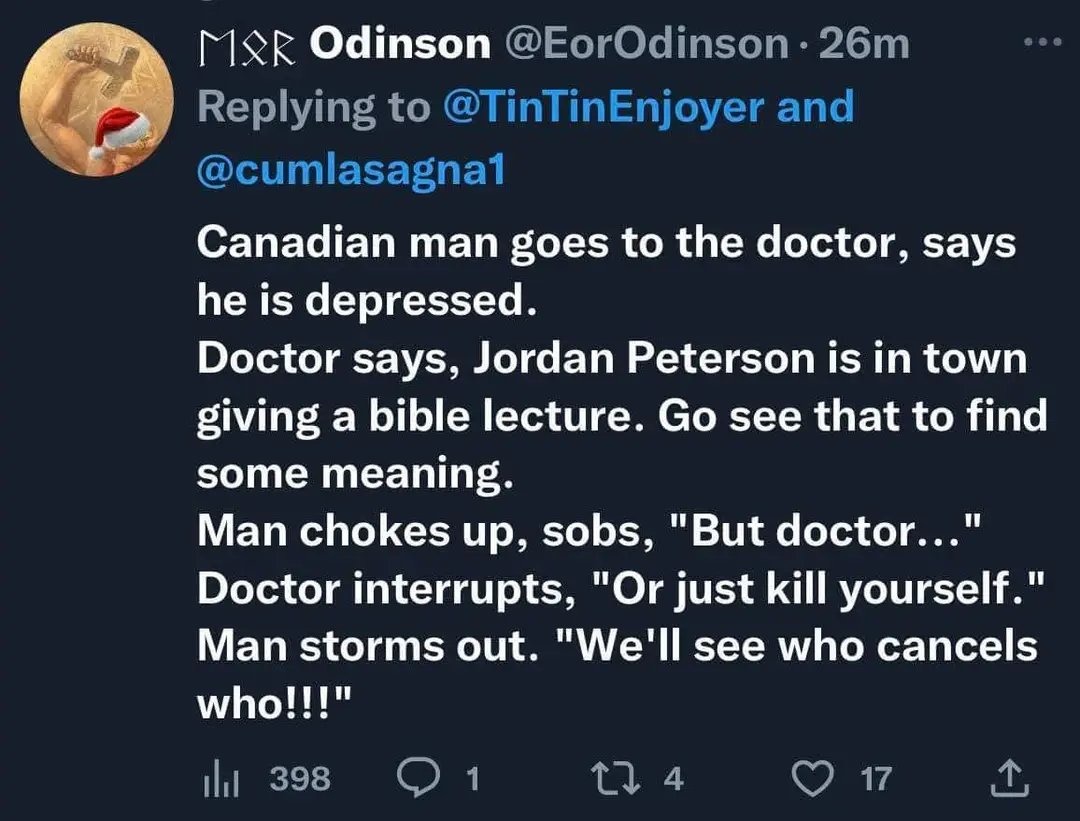The image size is (1080, 821).
Task: Click the view analytics bar chart icon
Action: 218,777
